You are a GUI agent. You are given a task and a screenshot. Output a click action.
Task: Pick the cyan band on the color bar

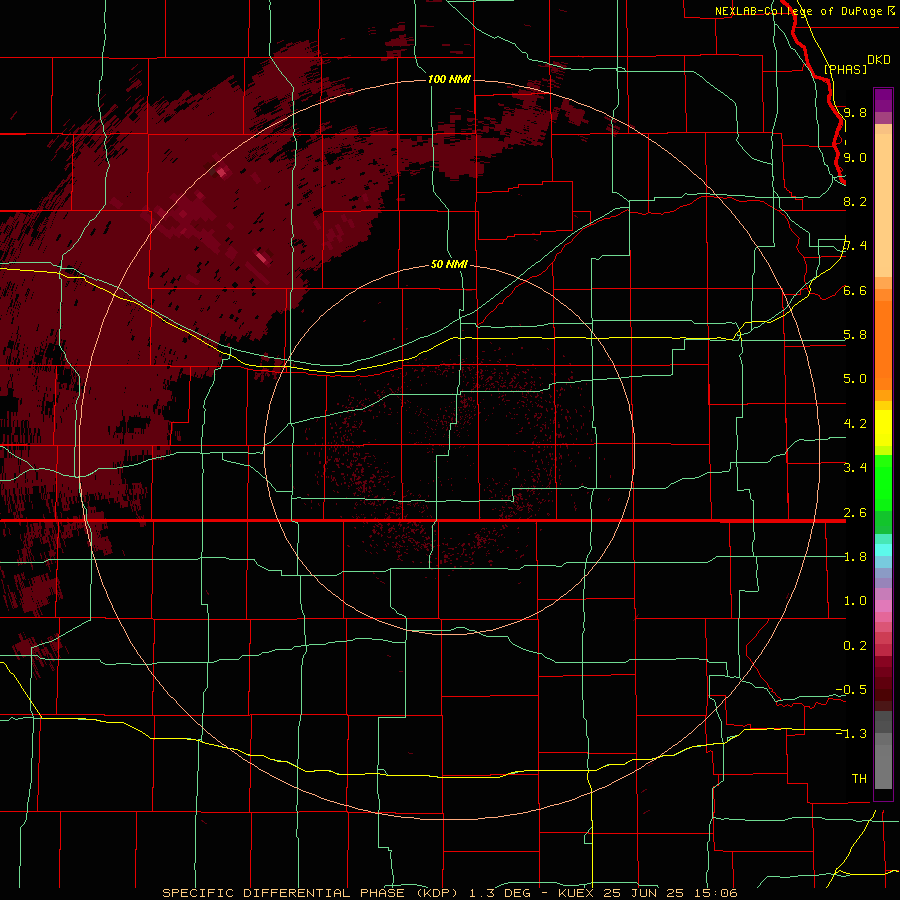[x=883, y=550]
